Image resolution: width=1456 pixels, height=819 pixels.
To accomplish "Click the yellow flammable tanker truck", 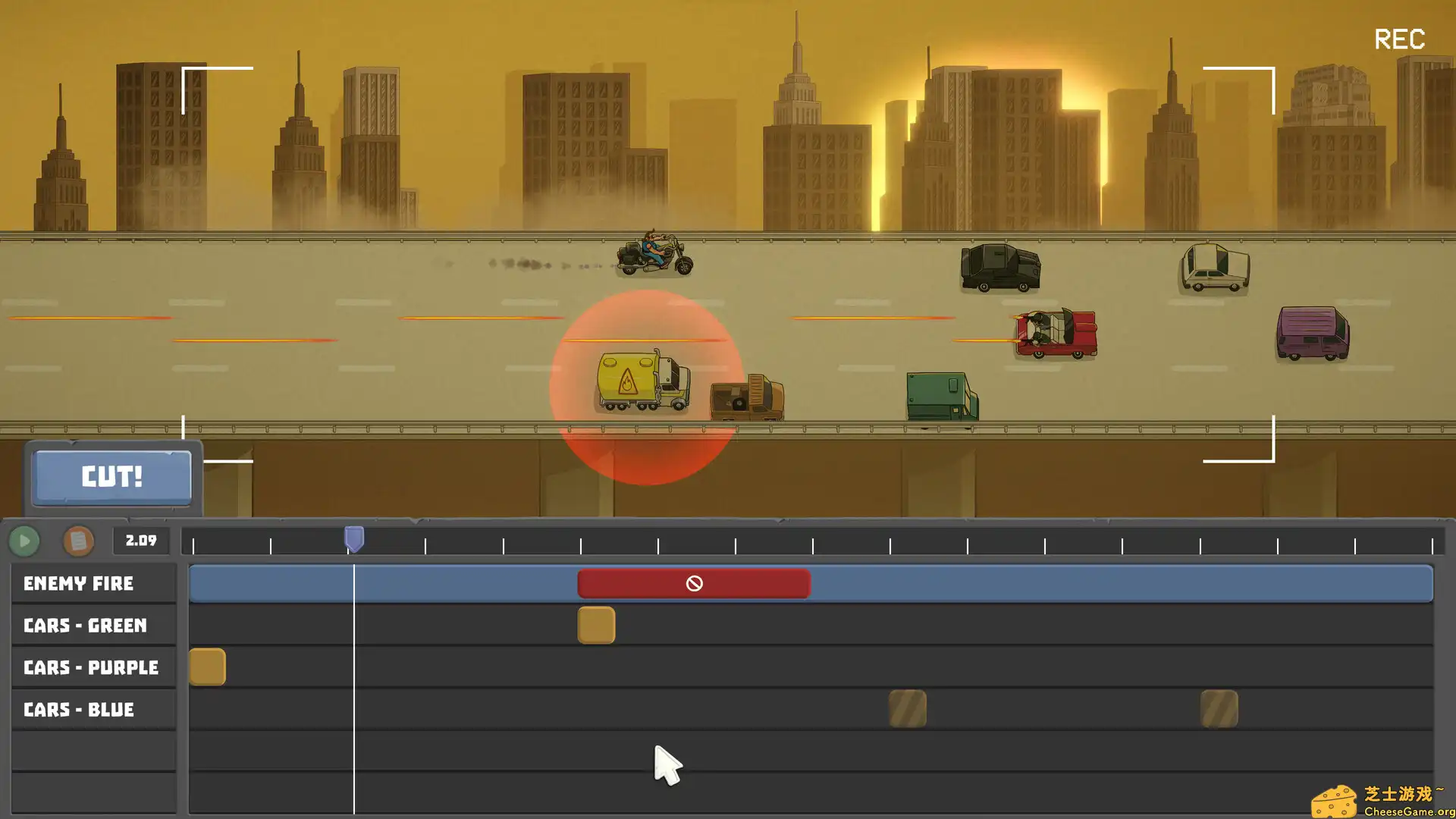I will pyautogui.click(x=642, y=381).
